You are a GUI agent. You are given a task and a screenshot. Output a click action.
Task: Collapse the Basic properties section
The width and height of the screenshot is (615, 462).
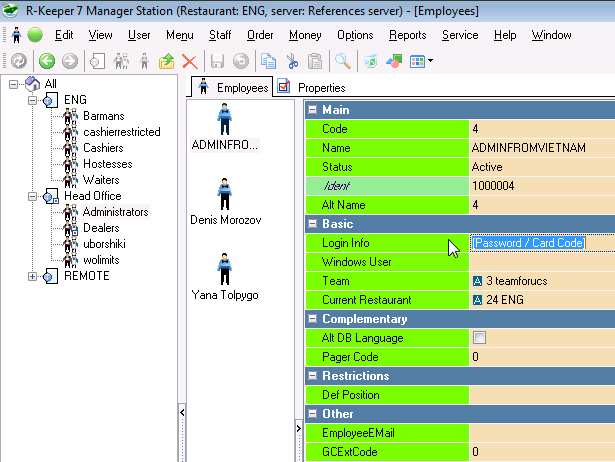coord(313,224)
